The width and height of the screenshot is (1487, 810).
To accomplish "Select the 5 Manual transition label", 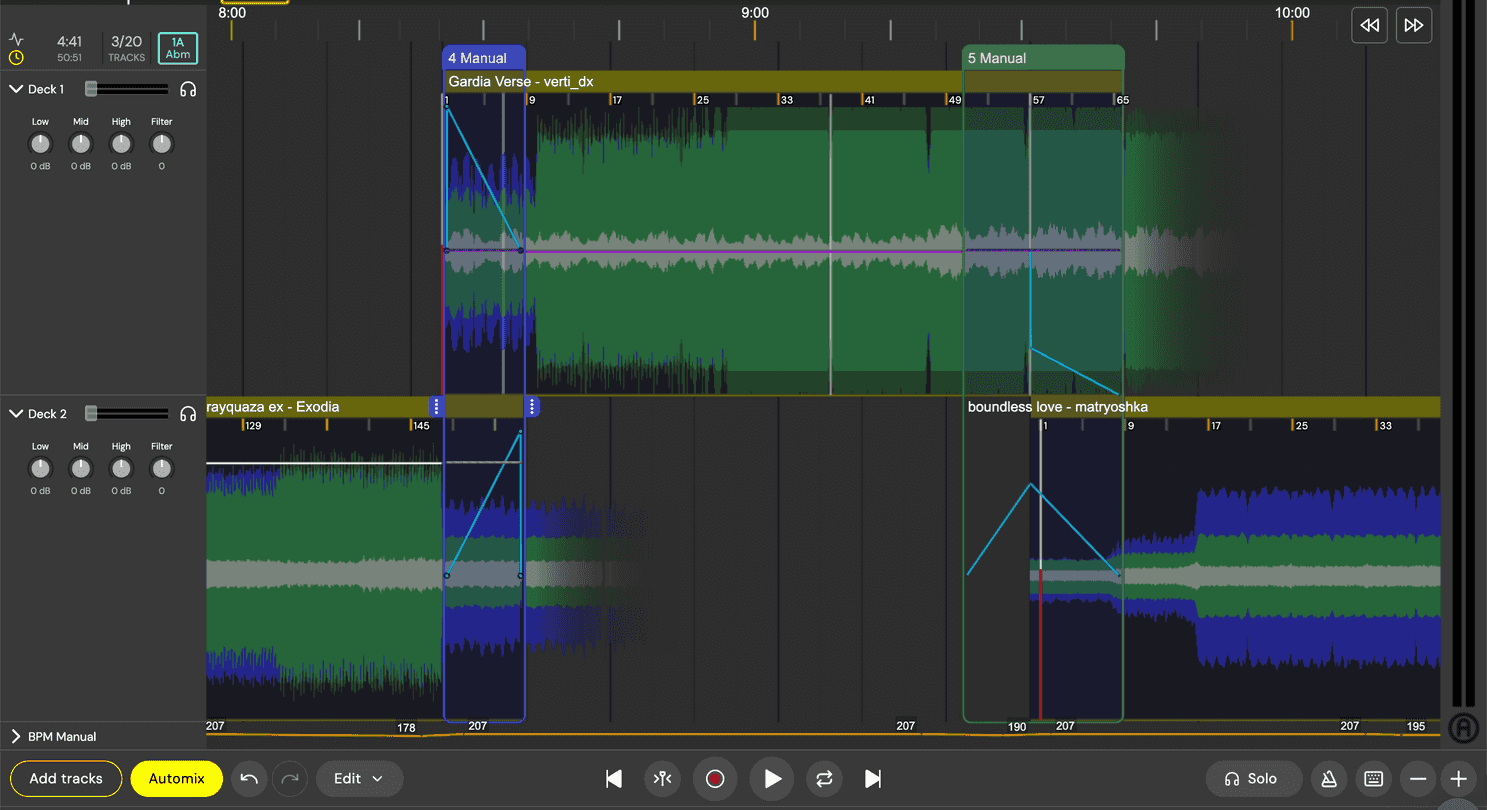I will pos(1001,57).
